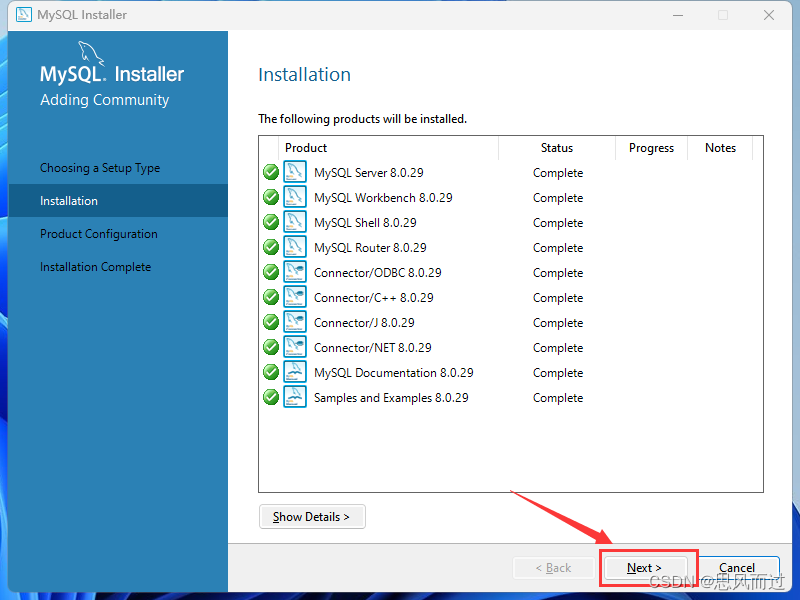Click Complete status for MySQL Documentation 8.0.29
The width and height of the screenshot is (800, 600).
558,373
